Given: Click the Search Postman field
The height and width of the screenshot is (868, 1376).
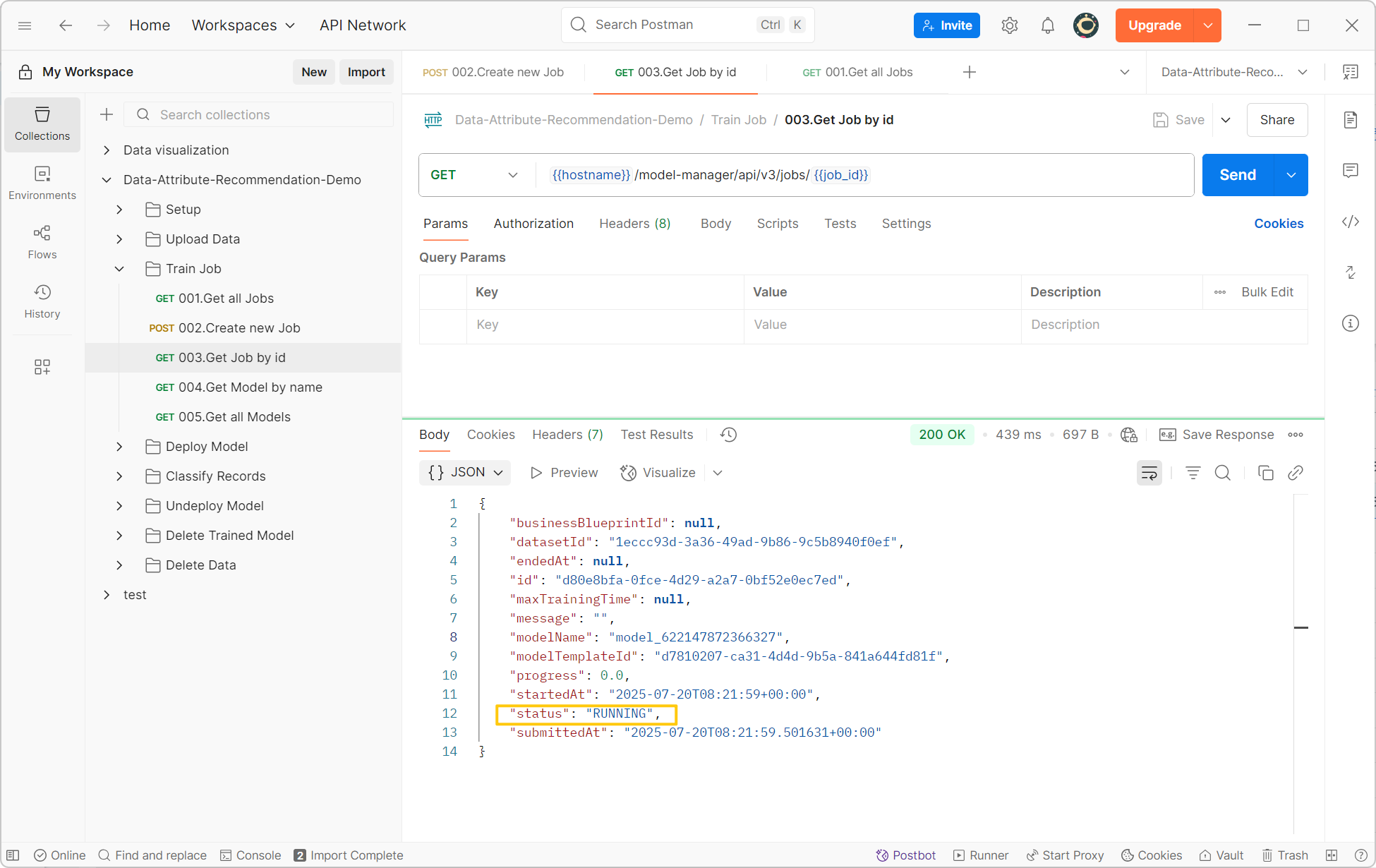Looking at the screenshot, I should (688, 25).
